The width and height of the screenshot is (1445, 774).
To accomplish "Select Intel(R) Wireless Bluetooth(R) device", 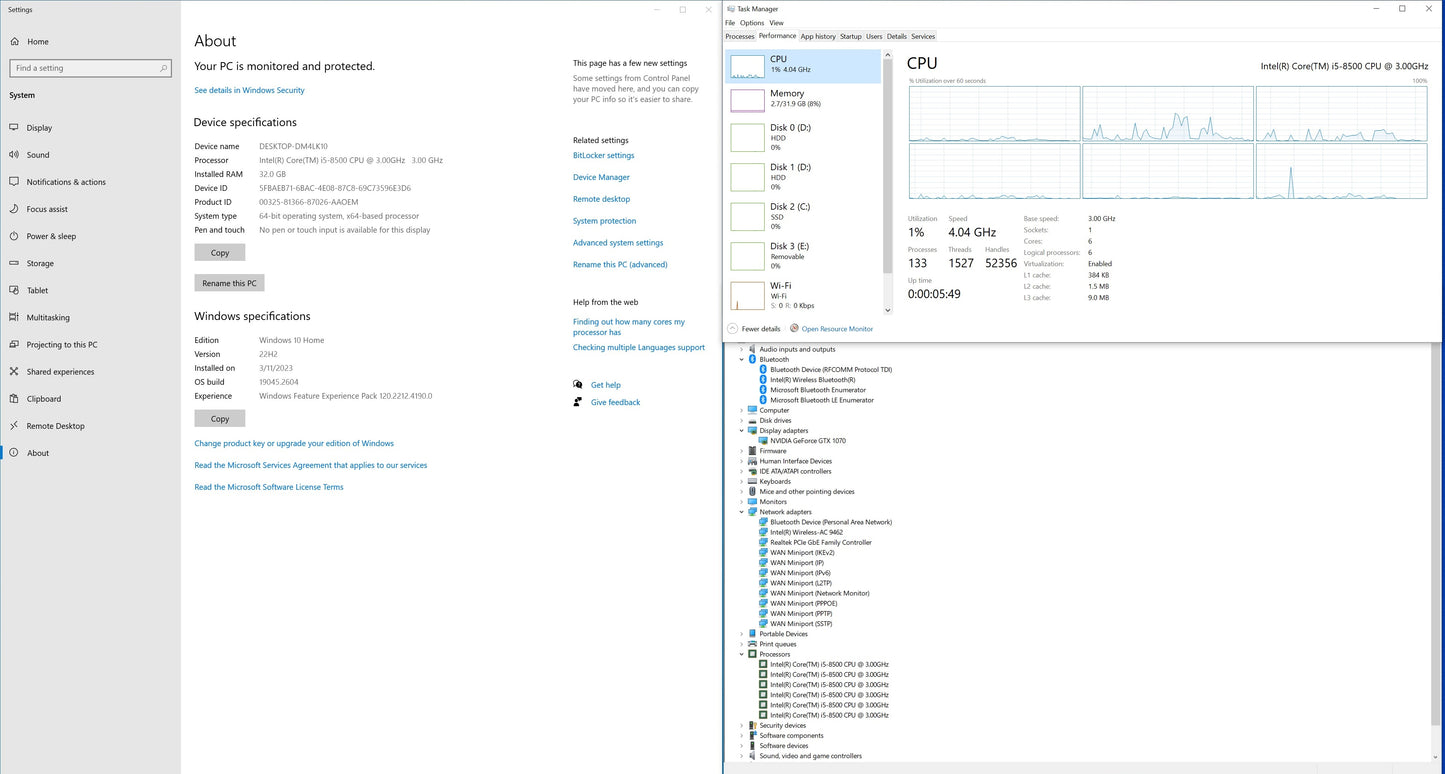I will point(812,380).
